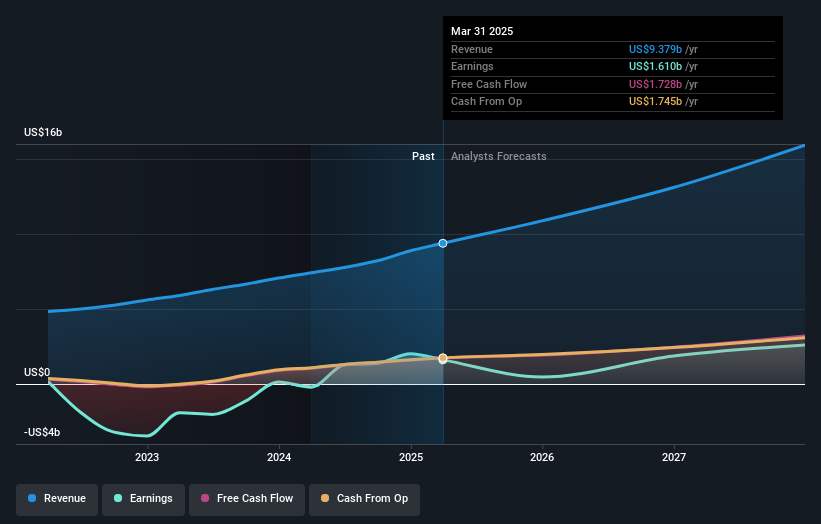Click the US$1.728b free cash flow value
Image resolution: width=821 pixels, height=524 pixels.
656,84
